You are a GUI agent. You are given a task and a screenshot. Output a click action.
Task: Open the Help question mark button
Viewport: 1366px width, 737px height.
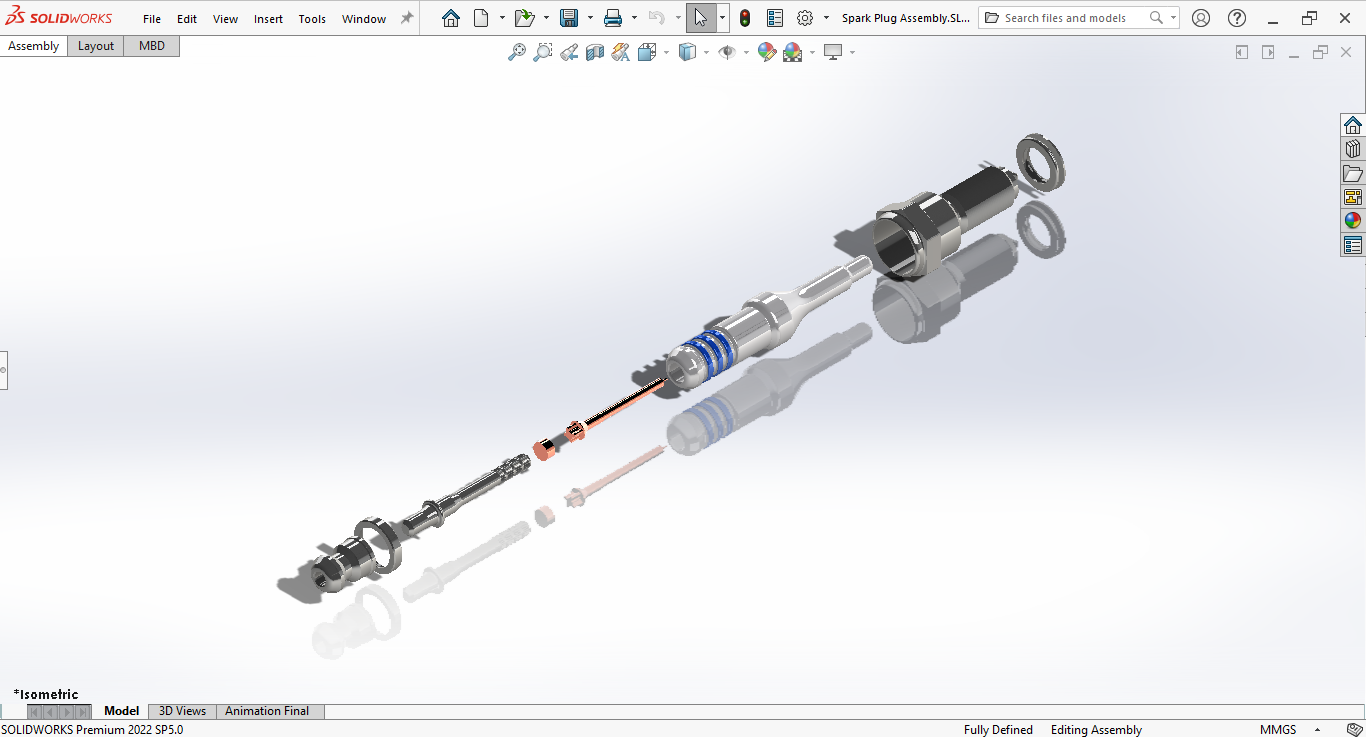pos(1237,18)
